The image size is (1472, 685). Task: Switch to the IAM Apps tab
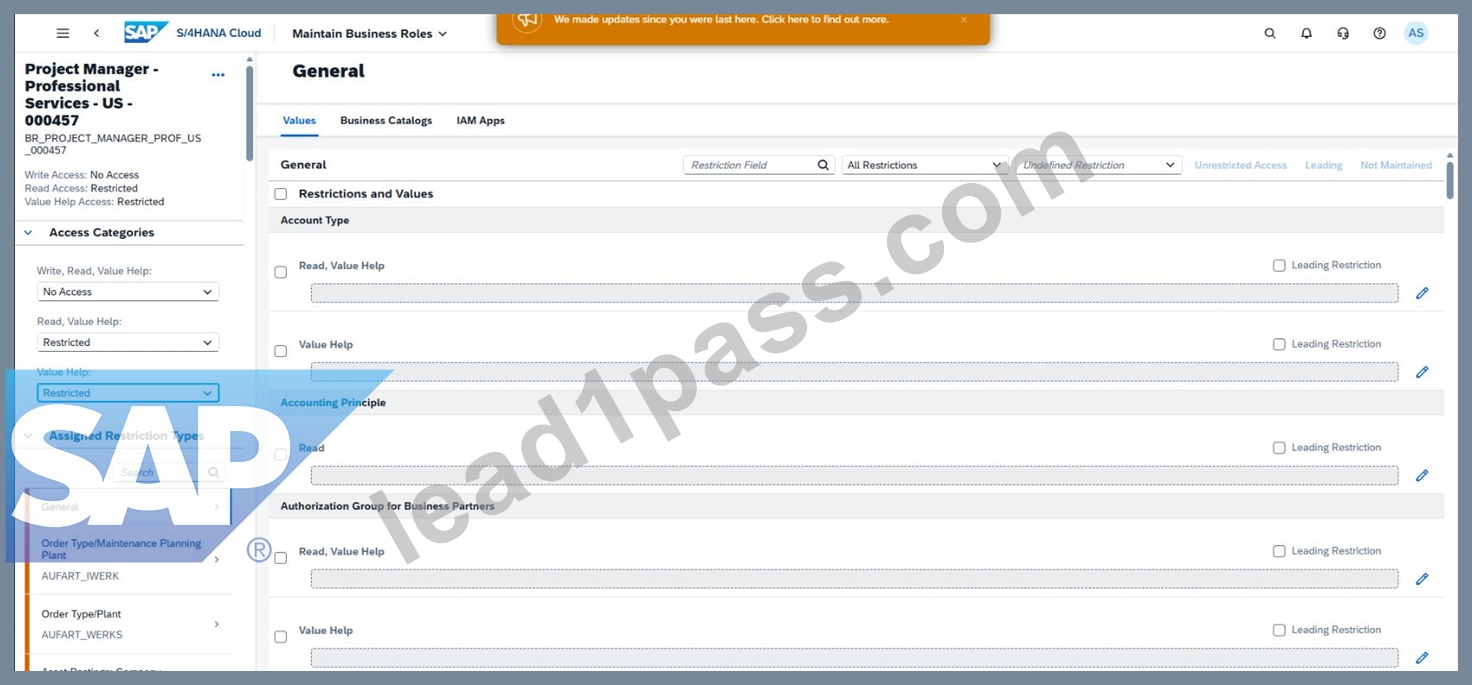[481, 120]
